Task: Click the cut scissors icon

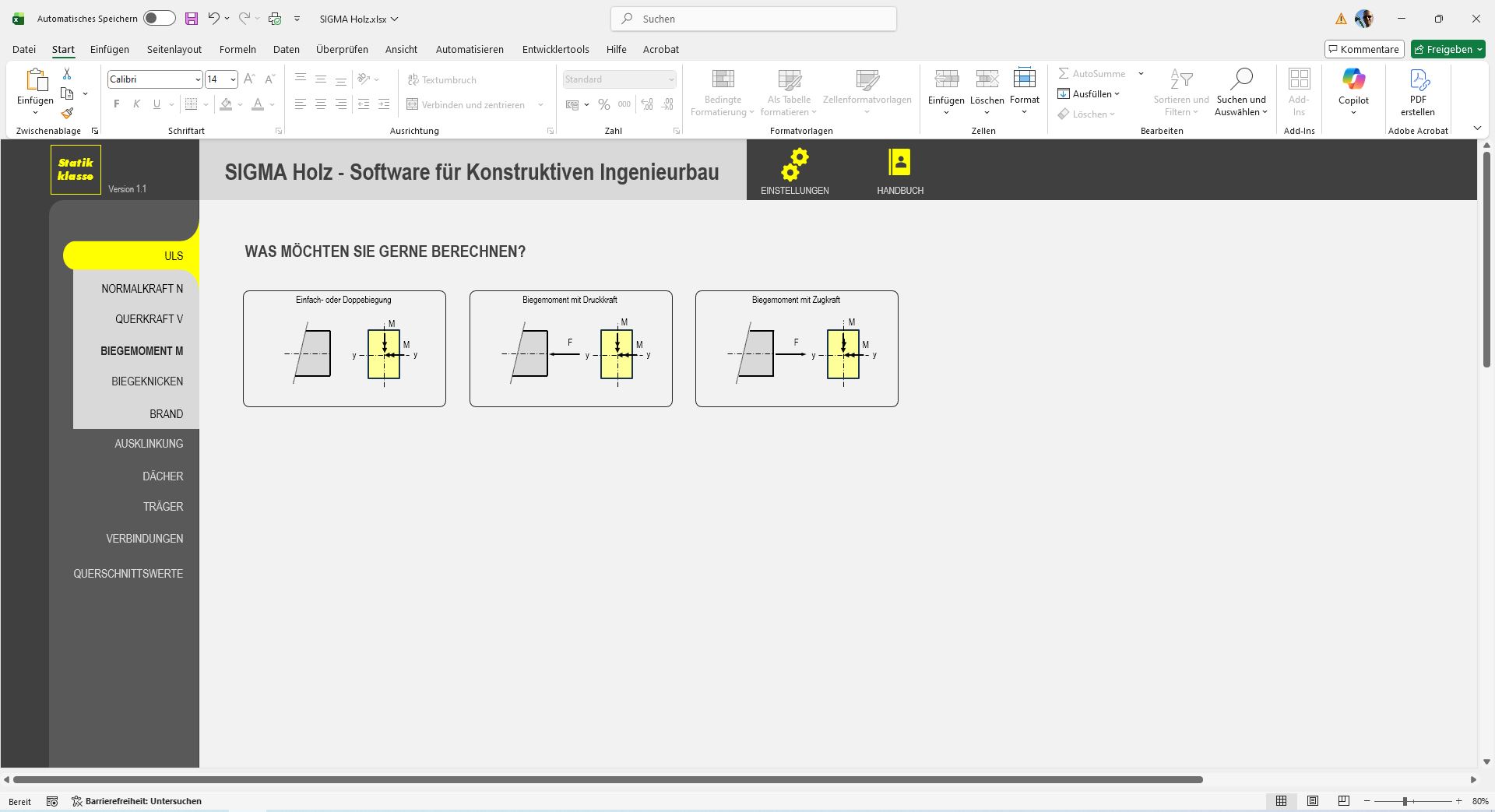Action: 67,74
